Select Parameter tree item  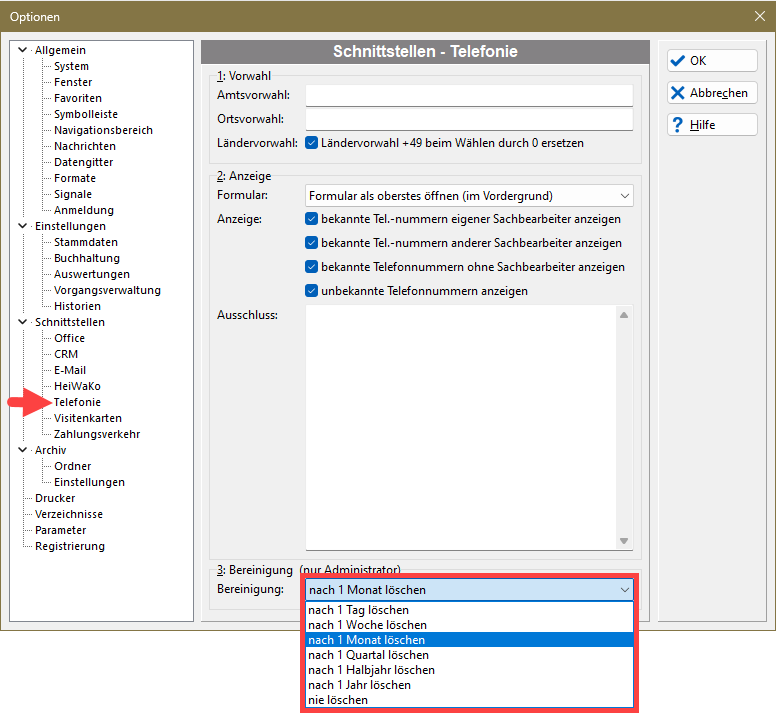[60, 530]
